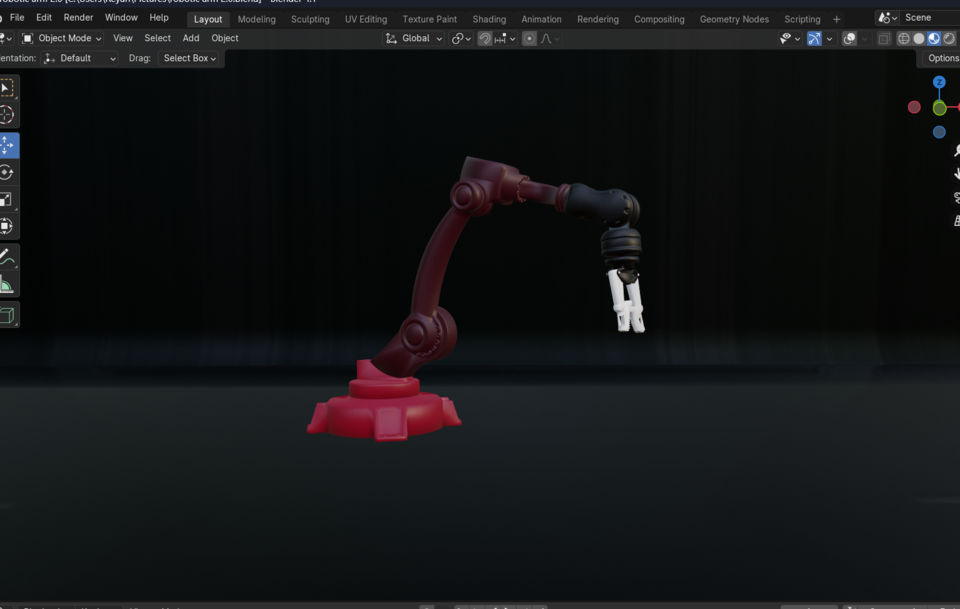Select the Measure tool

tap(8, 283)
